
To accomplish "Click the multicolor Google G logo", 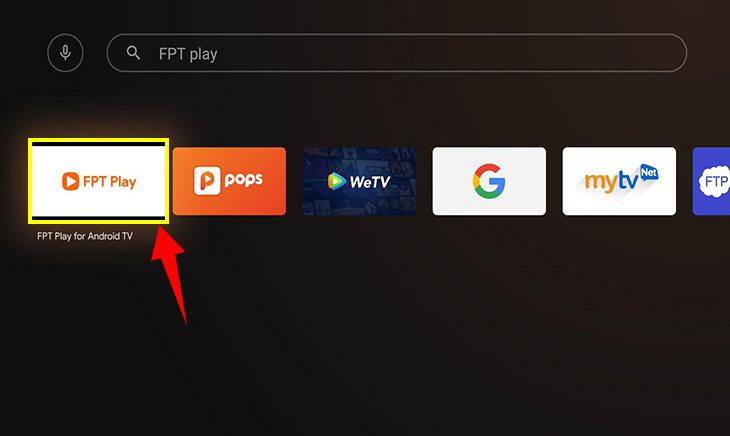I will coord(489,181).
